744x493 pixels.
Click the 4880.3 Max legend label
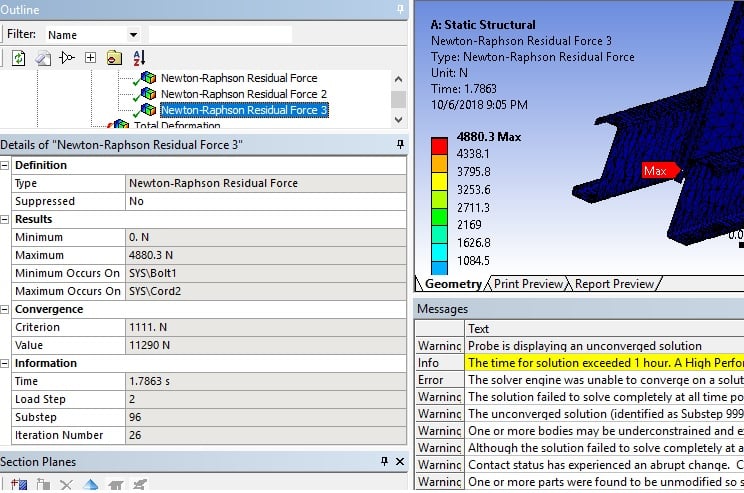point(489,137)
